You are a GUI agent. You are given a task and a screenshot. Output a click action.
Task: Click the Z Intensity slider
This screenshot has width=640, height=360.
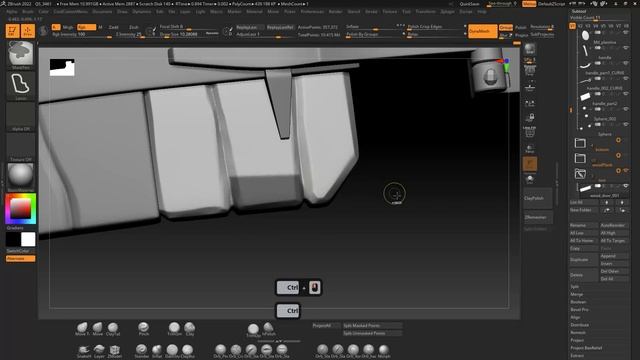130,35
